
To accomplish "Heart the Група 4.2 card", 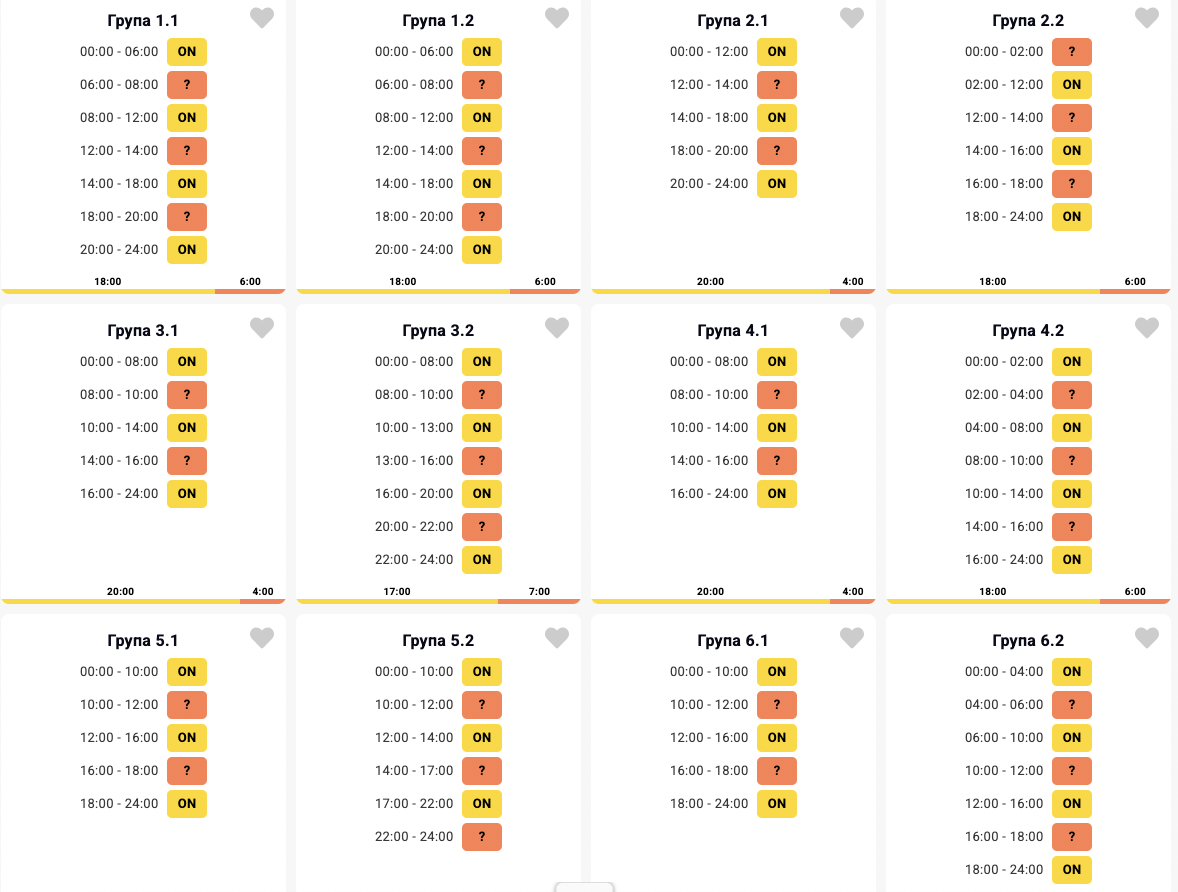I will coord(1146,328).
